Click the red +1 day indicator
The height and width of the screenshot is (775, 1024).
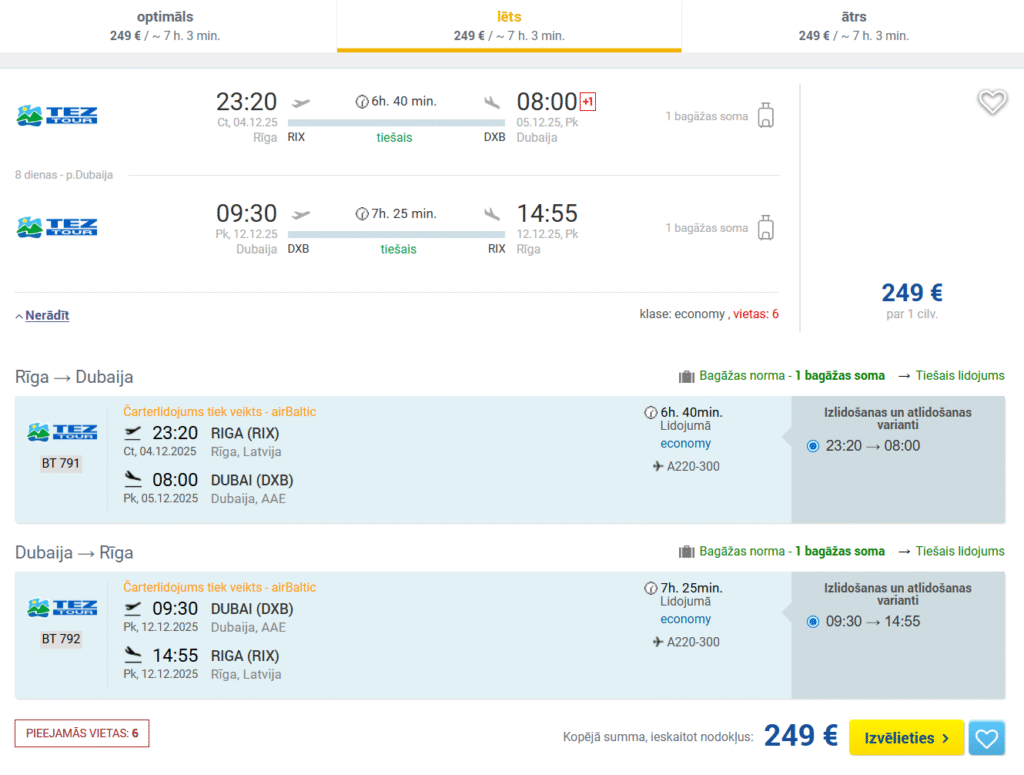tap(588, 102)
